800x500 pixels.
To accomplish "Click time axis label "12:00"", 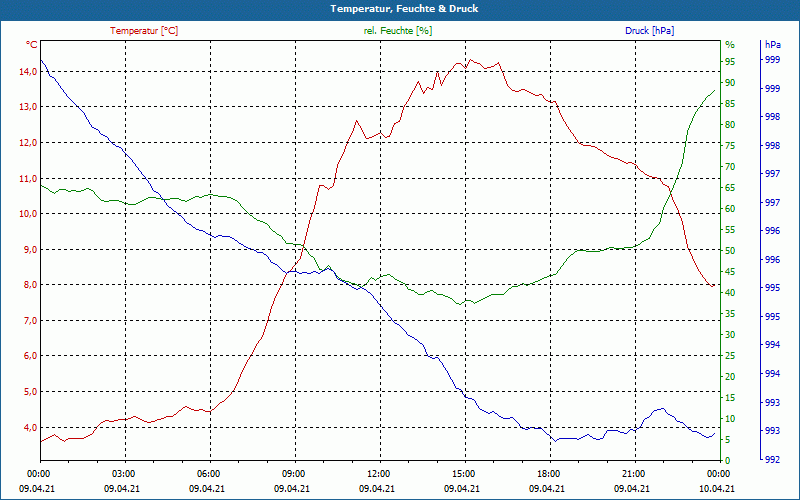I will [378, 473].
